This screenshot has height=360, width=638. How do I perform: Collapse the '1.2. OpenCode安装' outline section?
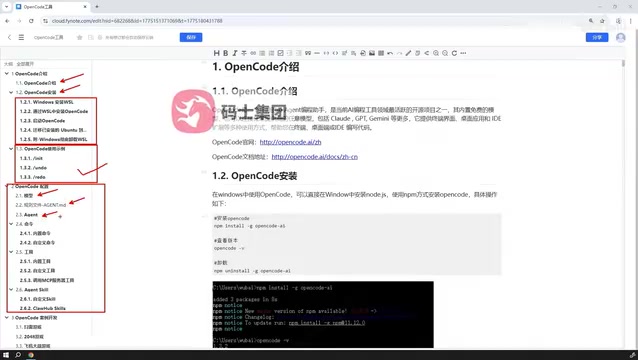point(11,92)
